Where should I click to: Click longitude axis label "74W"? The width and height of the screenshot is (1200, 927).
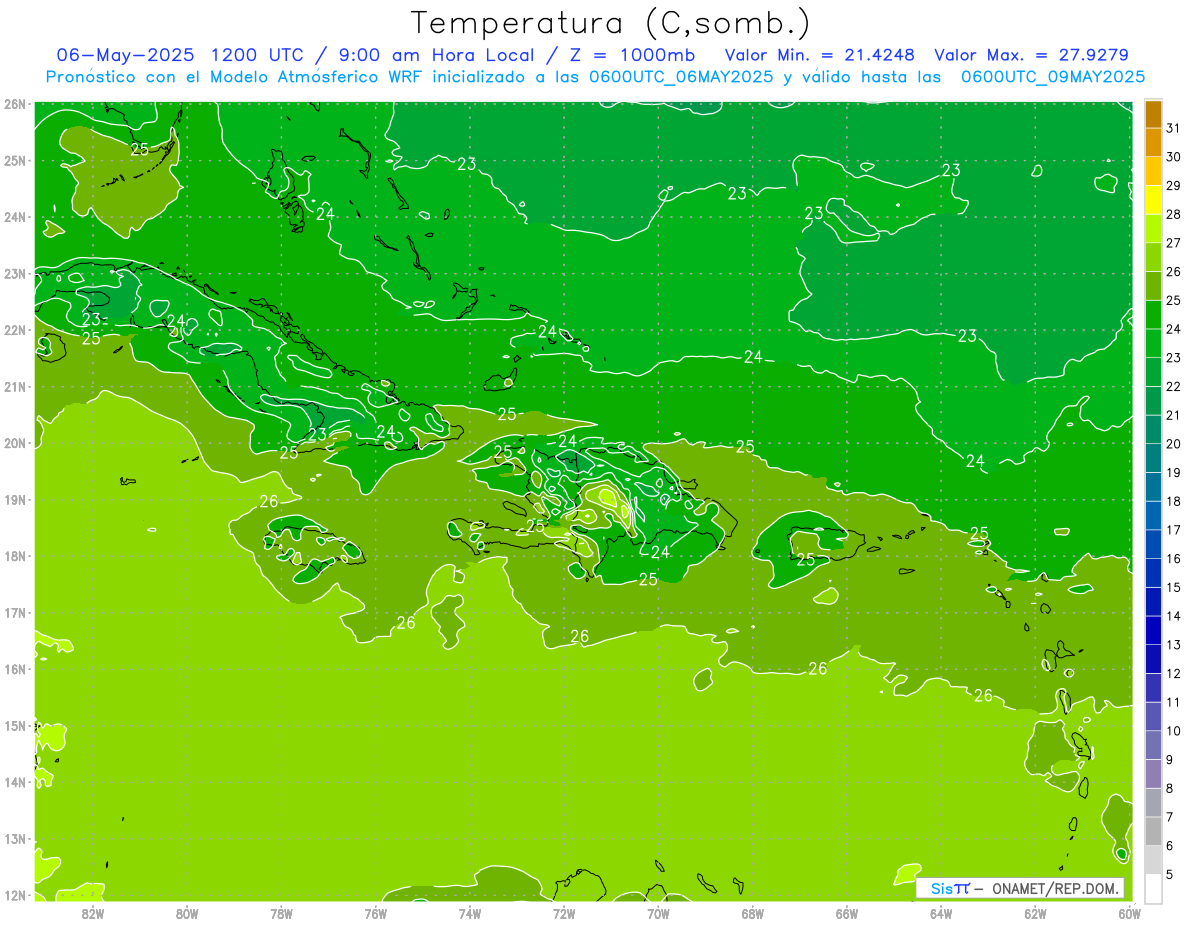pyautogui.click(x=470, y=914)
